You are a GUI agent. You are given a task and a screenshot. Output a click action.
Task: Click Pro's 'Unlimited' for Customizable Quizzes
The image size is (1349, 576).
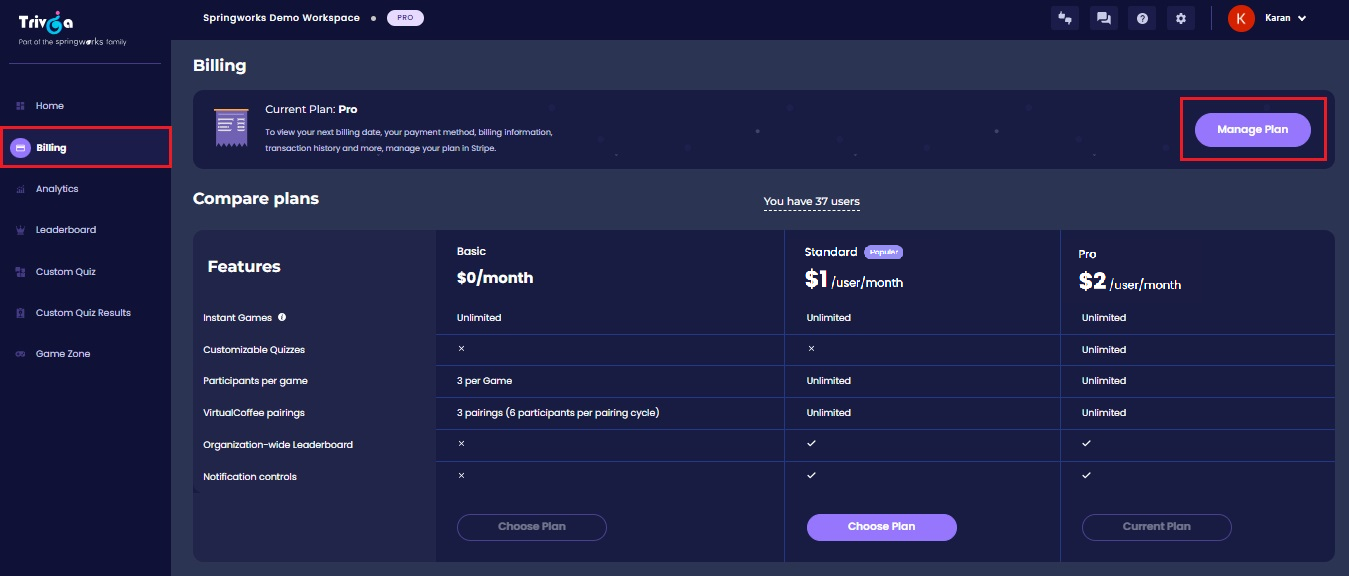(1104, 350)
